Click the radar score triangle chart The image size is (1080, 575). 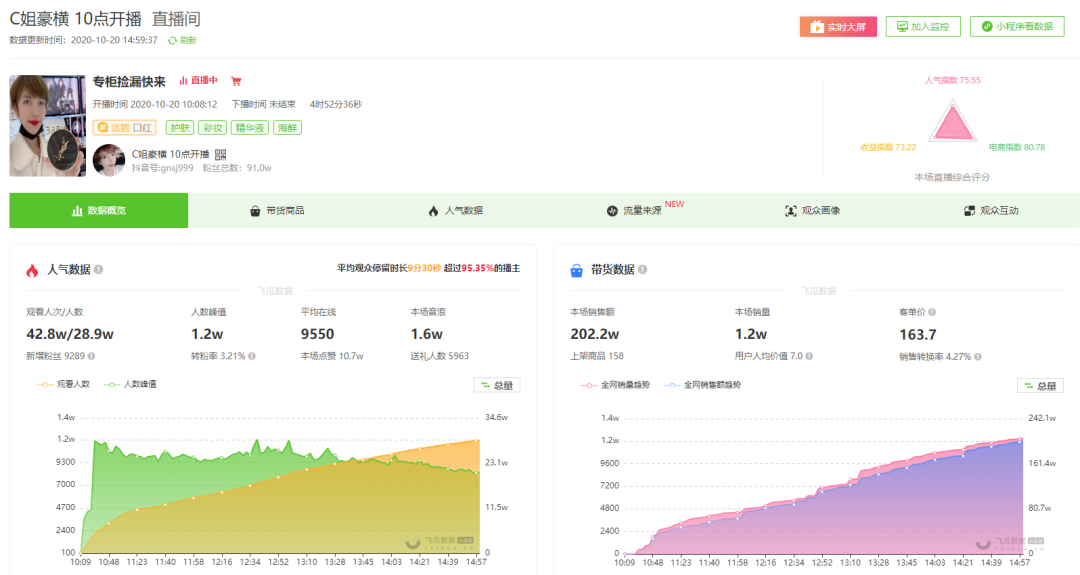[x=953, y=123]
